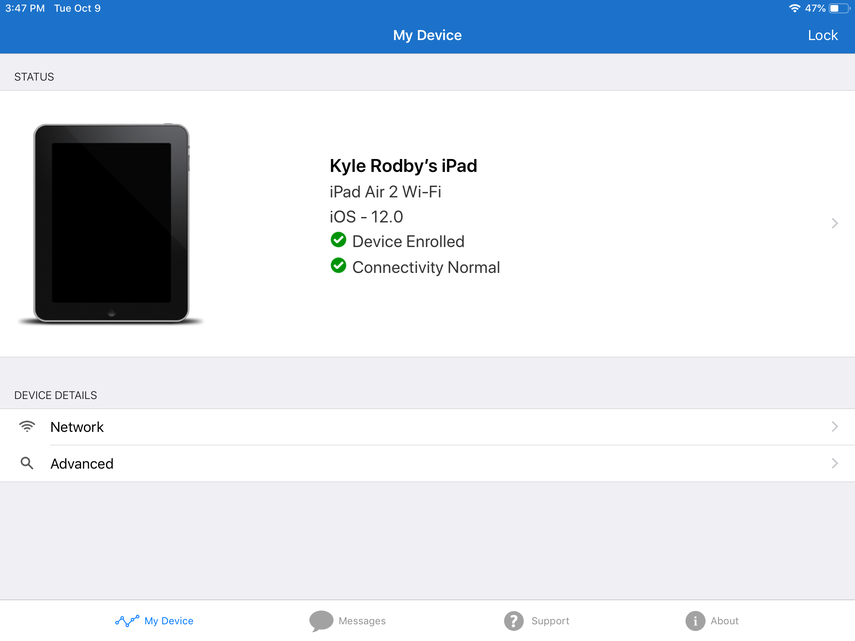Tap the My Device graph icon
Viewport: 855px width, 641px height.
tap(127, 621)
